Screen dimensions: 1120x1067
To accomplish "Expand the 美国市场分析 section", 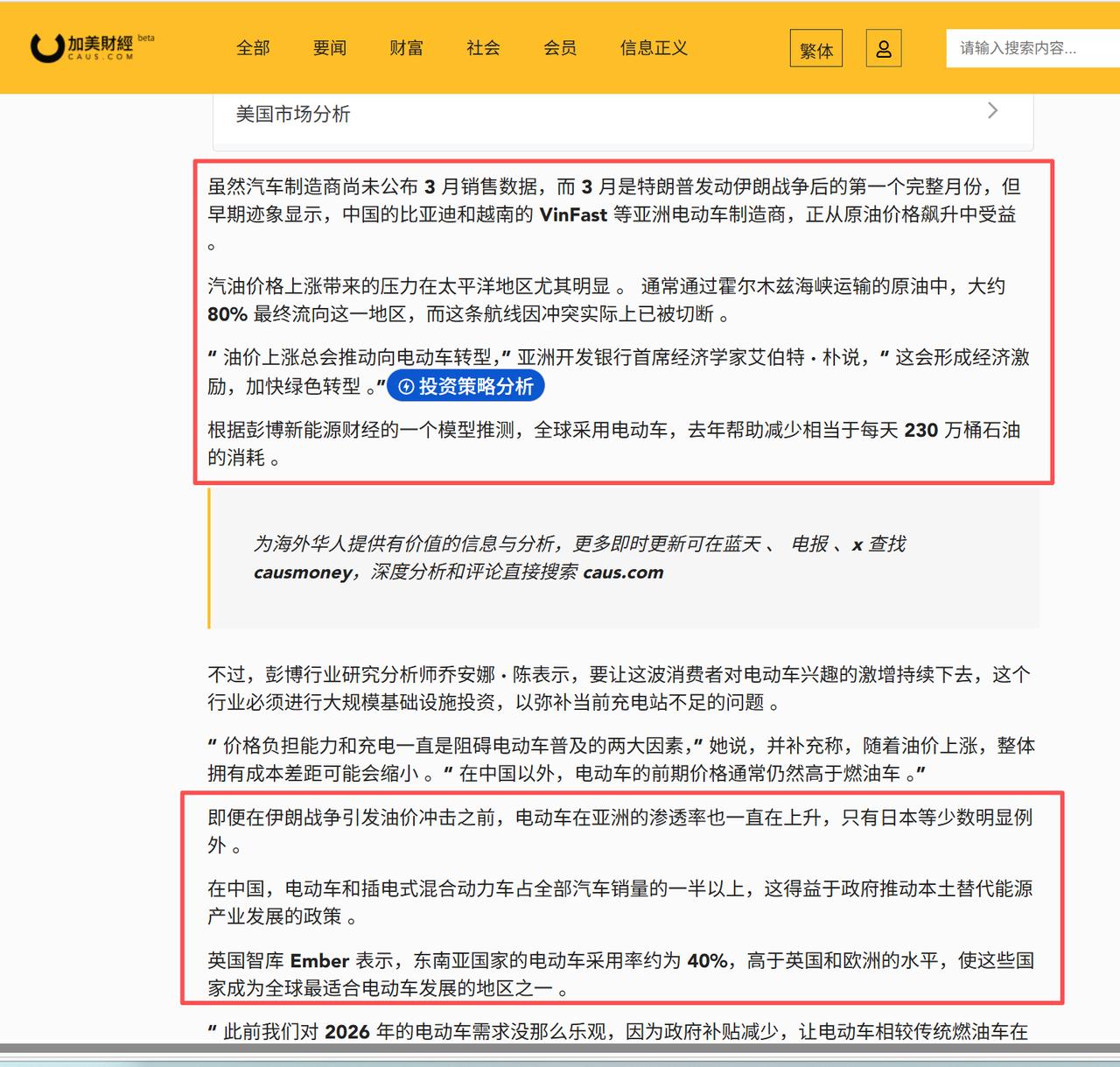I will tap(293, 114).
